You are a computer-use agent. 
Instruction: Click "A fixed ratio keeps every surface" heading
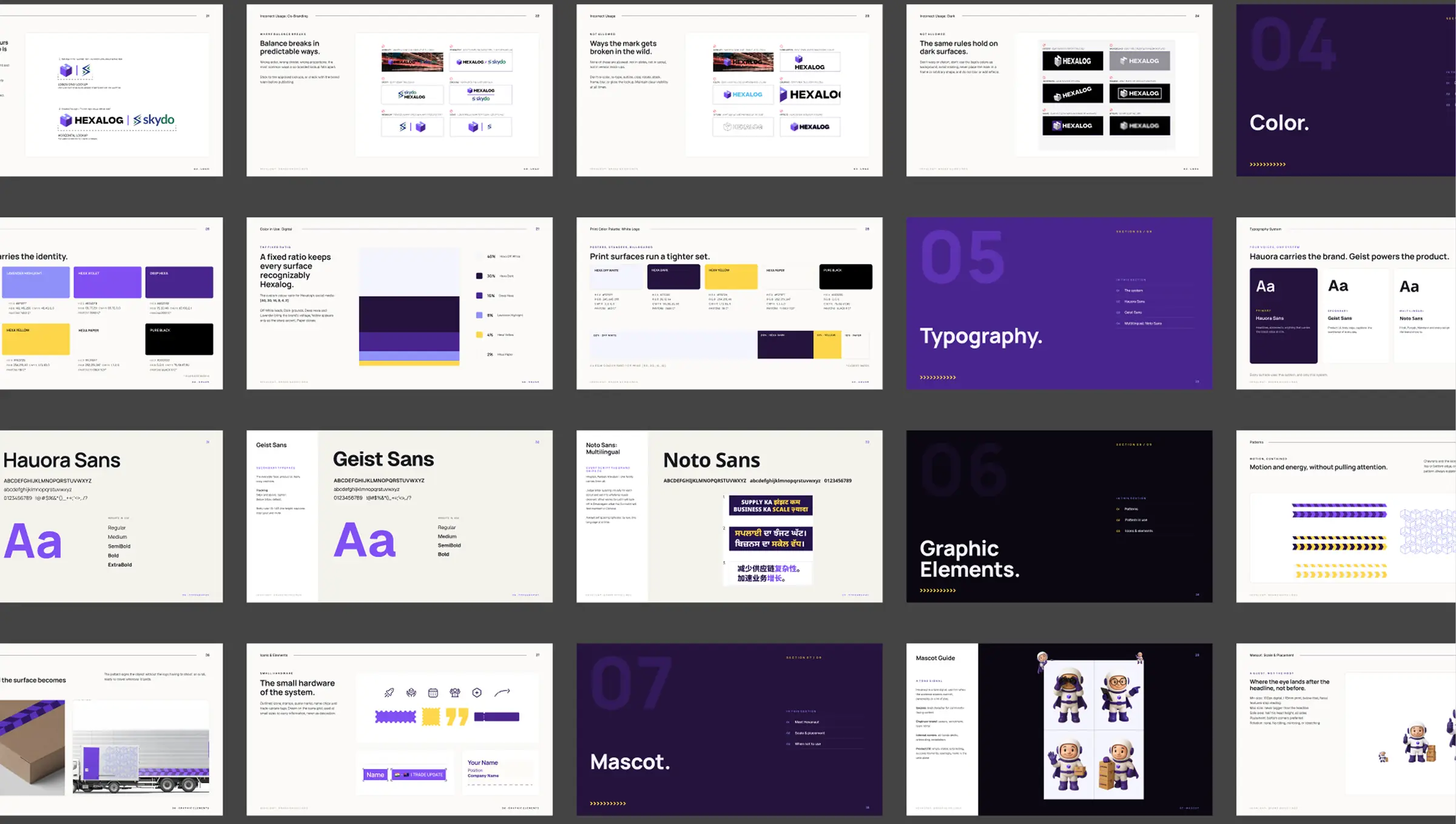(x=295, y=262)
